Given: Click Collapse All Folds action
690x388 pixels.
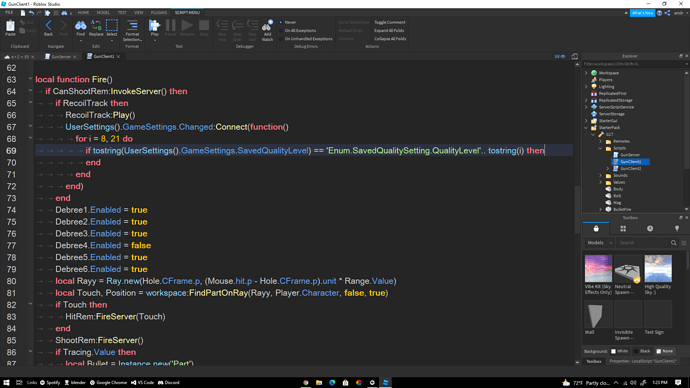Looking at the screenshot, I should click(x=390, y=39).
